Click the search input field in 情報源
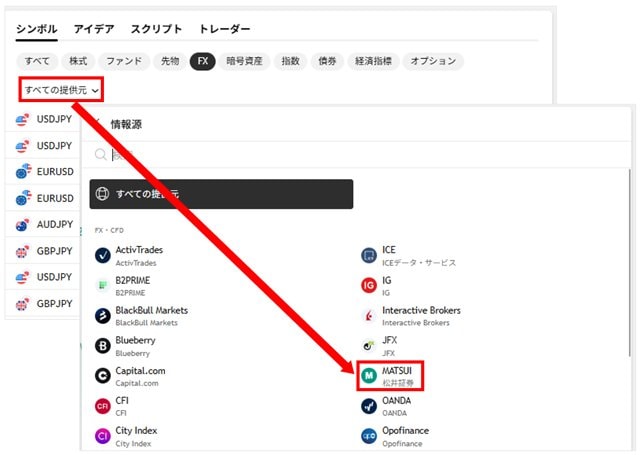The height and width of the screenshot is (455, 640). (x=356, y=154)
